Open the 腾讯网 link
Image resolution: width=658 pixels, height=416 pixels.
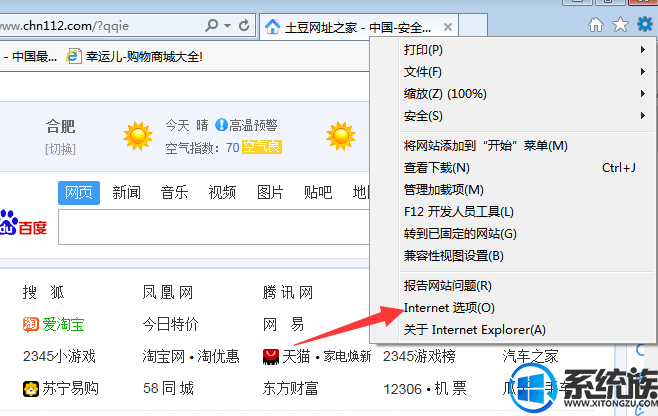click(288, 292)
